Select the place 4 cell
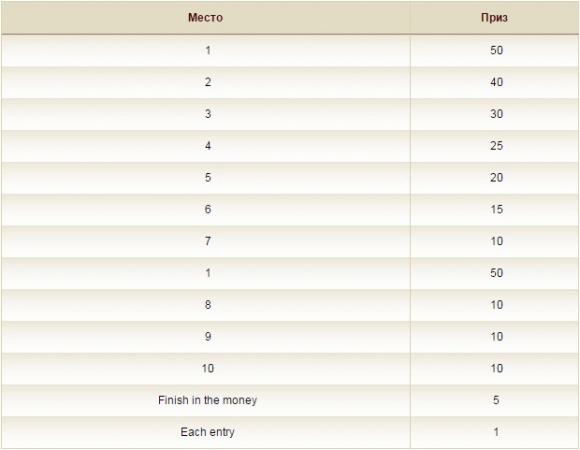Screen dimensions: 580x450 point(208,146)
